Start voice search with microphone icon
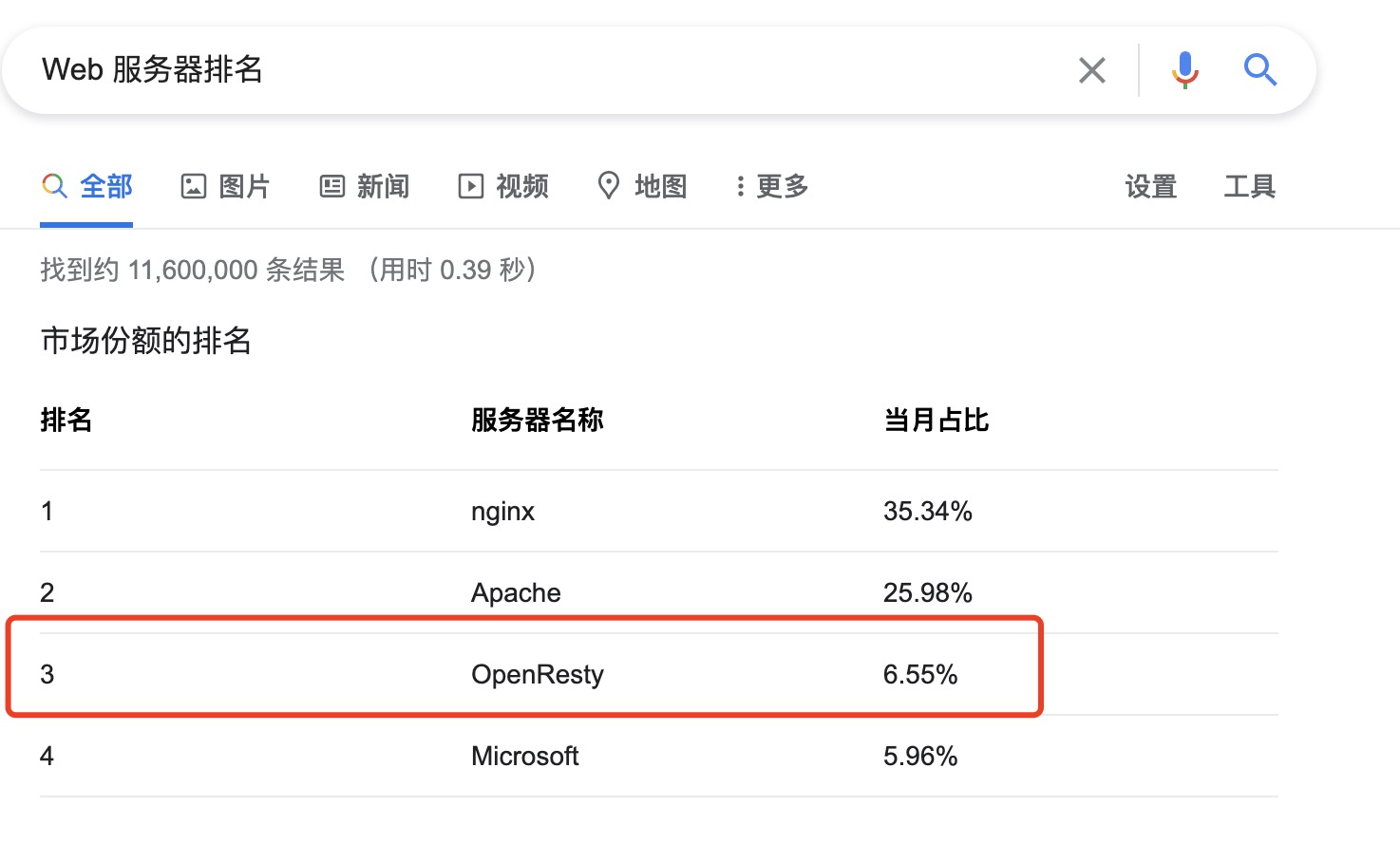The height and width of the screenshot is (843, 1400). point(1184,70)
